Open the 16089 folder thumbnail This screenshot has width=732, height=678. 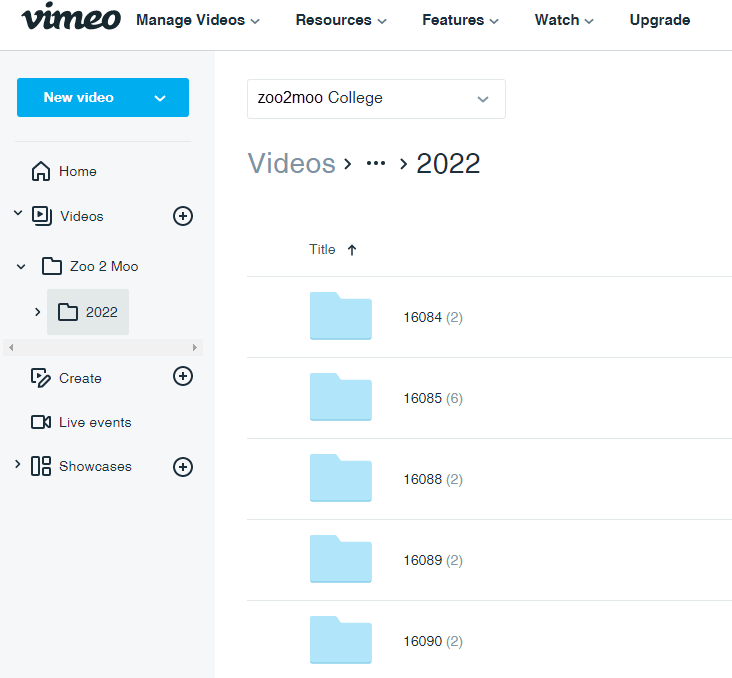[341, 559]
